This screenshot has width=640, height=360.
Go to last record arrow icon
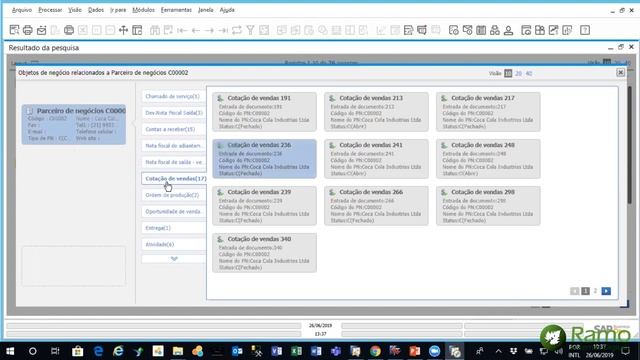[223, 30]
